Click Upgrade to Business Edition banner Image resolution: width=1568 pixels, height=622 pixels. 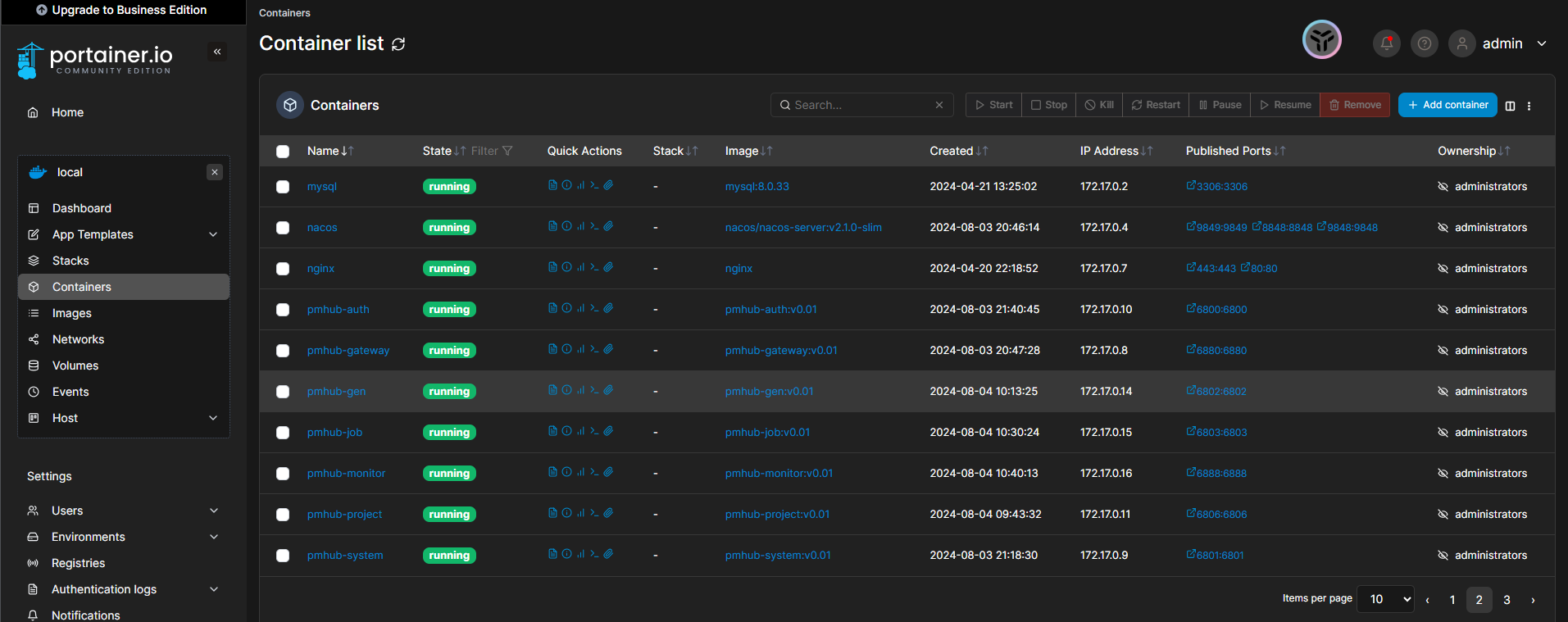(x=122, y=10)
